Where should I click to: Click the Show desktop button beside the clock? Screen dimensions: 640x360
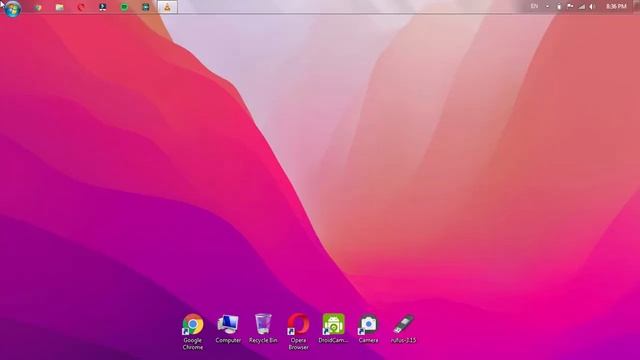click(x=636, y=7)
